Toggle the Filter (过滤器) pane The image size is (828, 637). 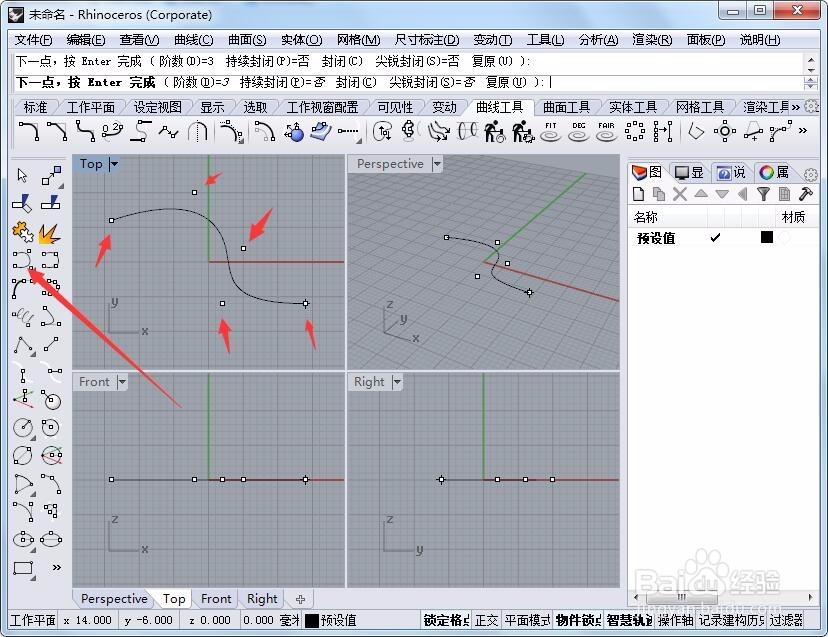tap(786, 620)
